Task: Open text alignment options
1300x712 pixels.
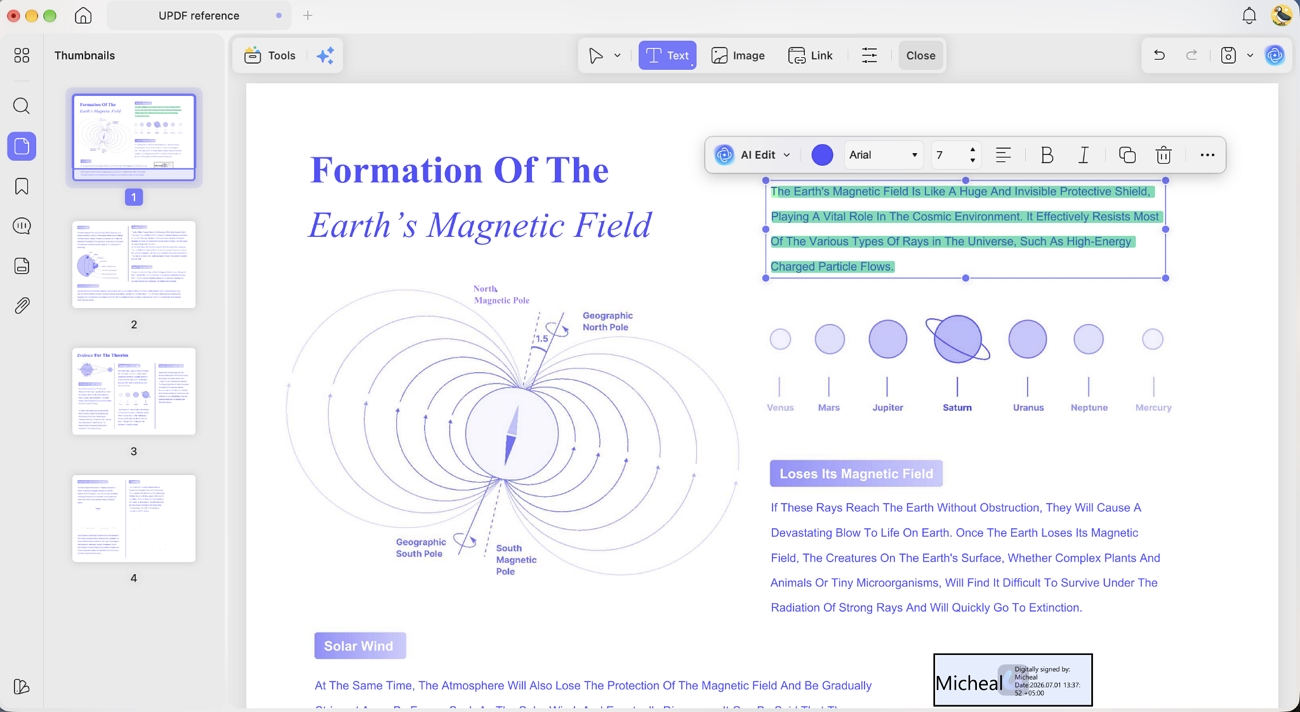Action: click(1003, 155)
